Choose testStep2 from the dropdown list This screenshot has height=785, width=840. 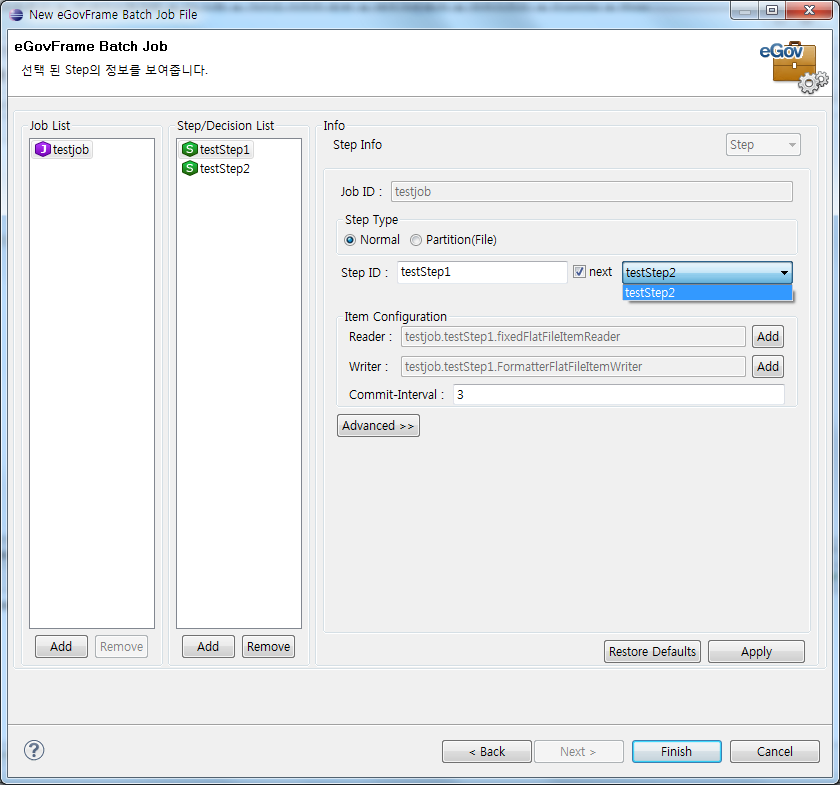707,293
